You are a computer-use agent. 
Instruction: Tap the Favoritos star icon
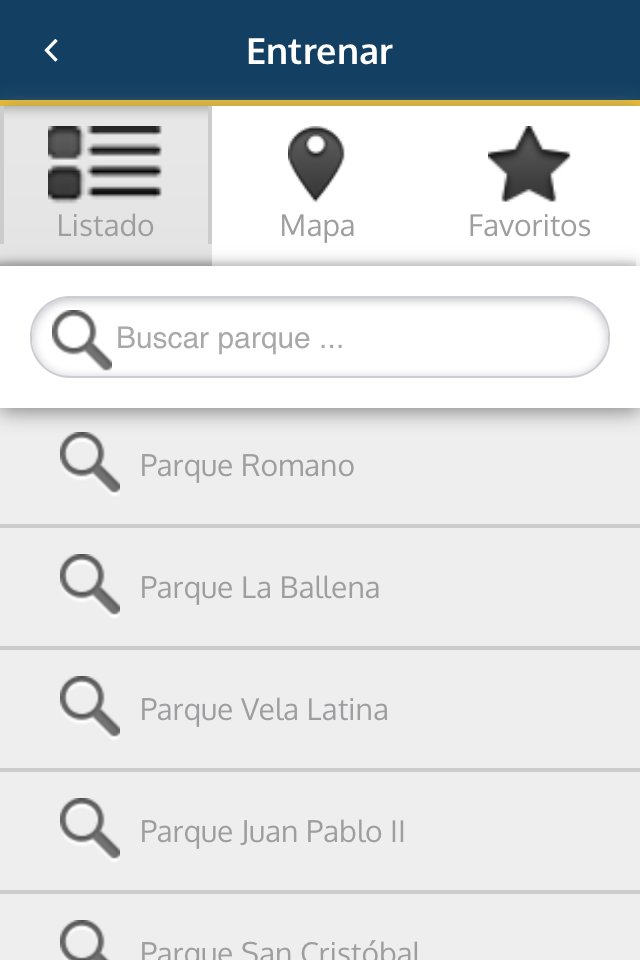(529, 163)
